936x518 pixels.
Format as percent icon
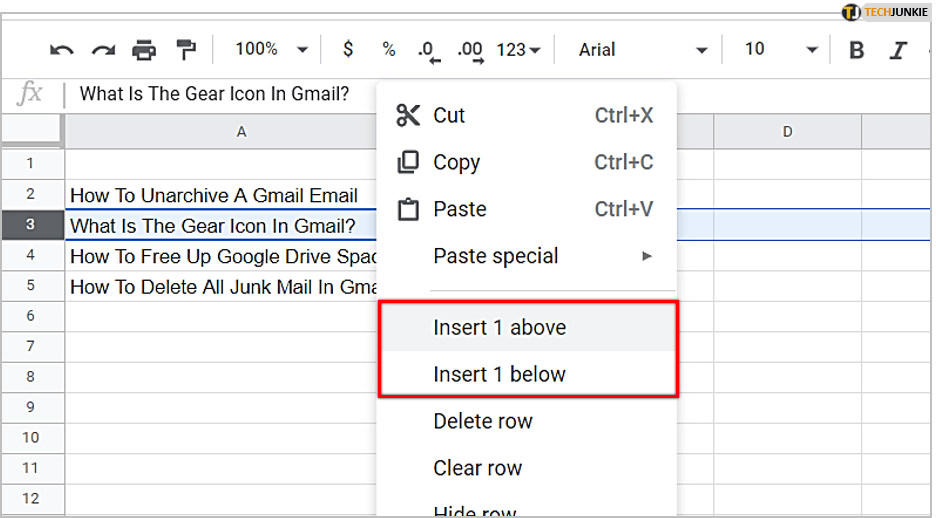[388, 50]
